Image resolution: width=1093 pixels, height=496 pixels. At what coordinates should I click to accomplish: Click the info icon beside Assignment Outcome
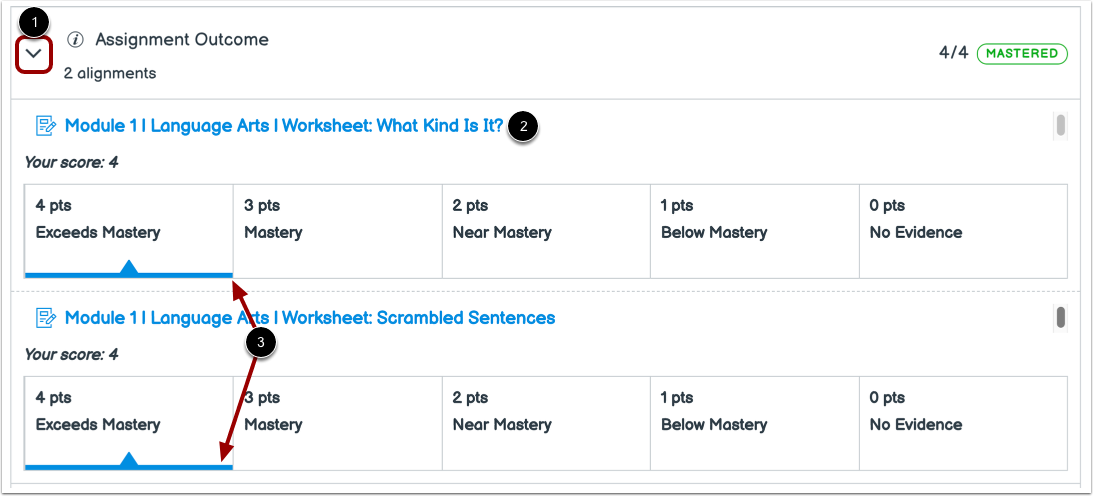(75, 40)
